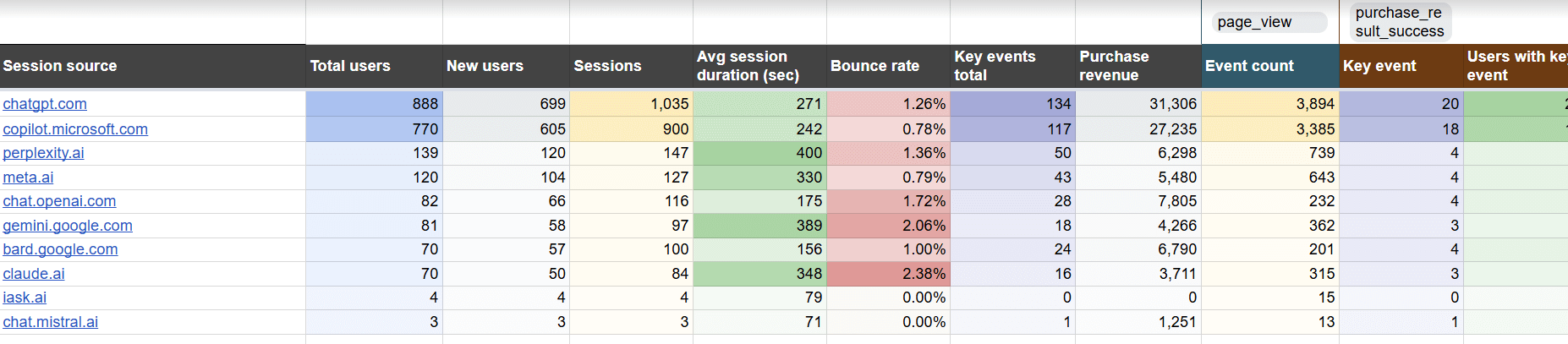Select chat.openai.com purchase revenue 7,805

(1138, 201)
